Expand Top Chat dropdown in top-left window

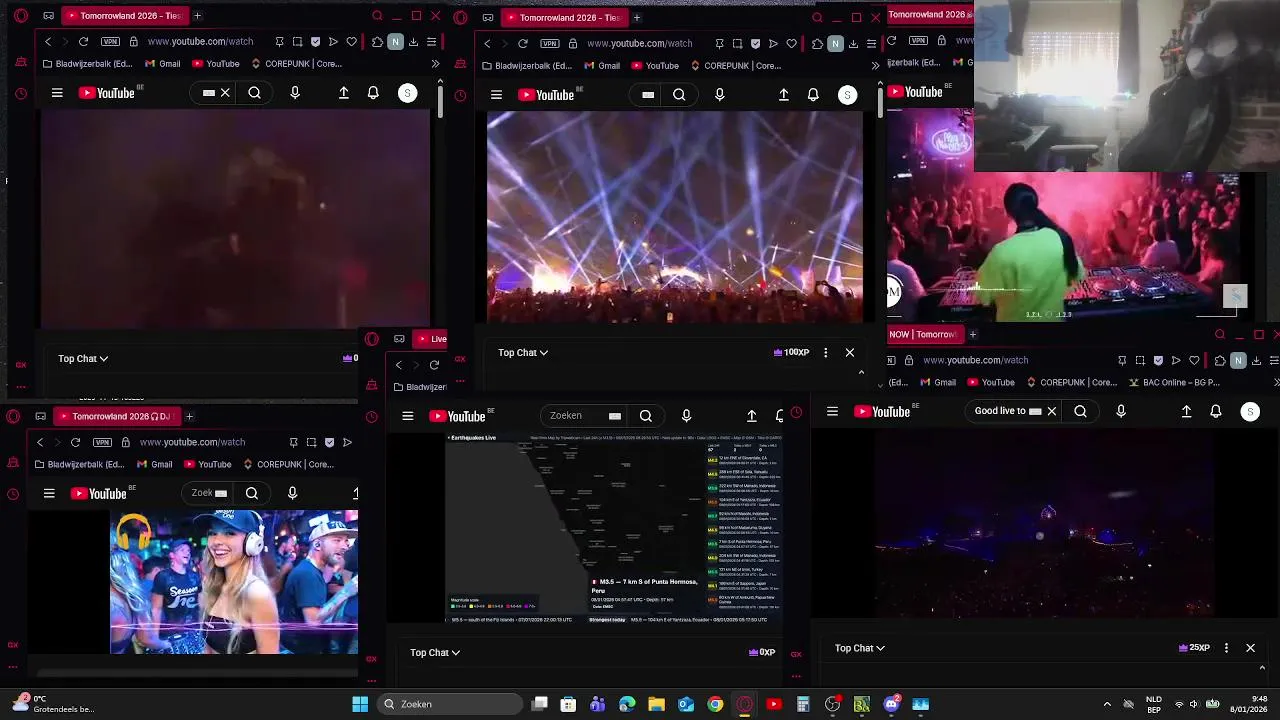point(83,358)
